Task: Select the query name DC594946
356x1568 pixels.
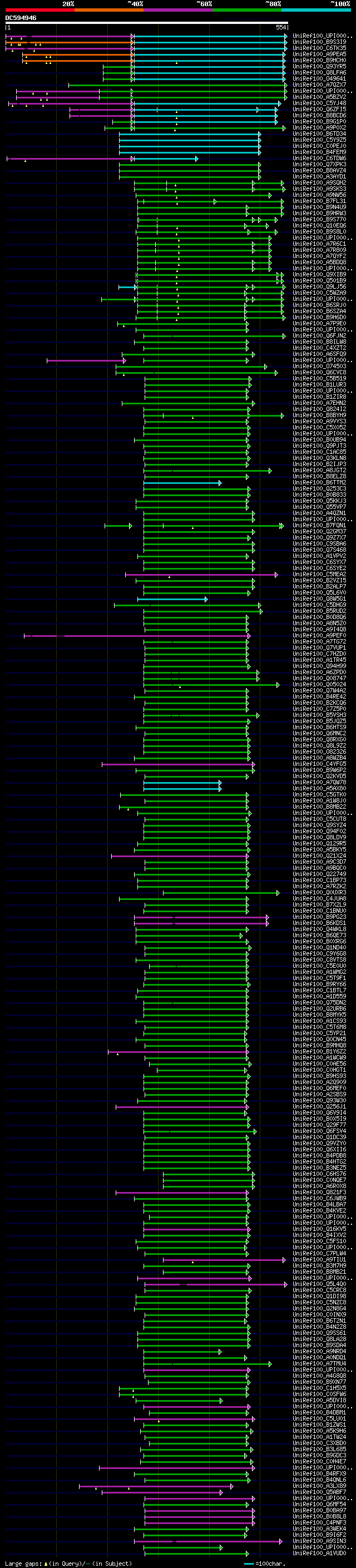Action: click(x=21, y=18)
